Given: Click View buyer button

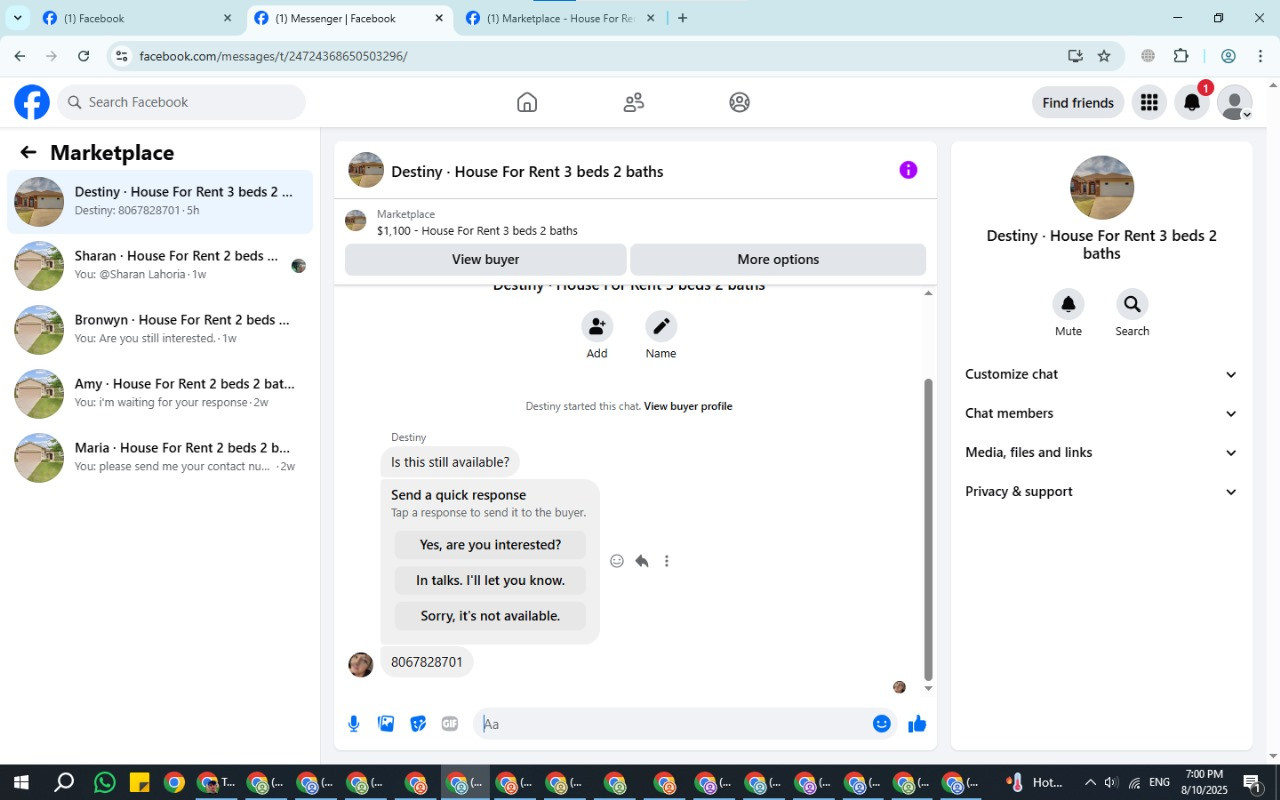Looking at the screenshot, I should 485,259.
